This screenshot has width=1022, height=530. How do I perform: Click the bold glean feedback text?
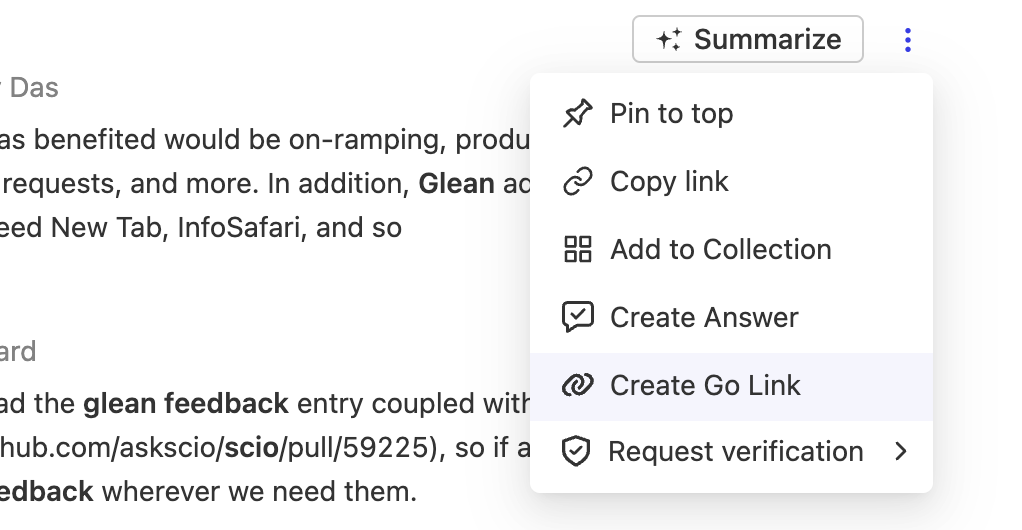coord(186,404)
